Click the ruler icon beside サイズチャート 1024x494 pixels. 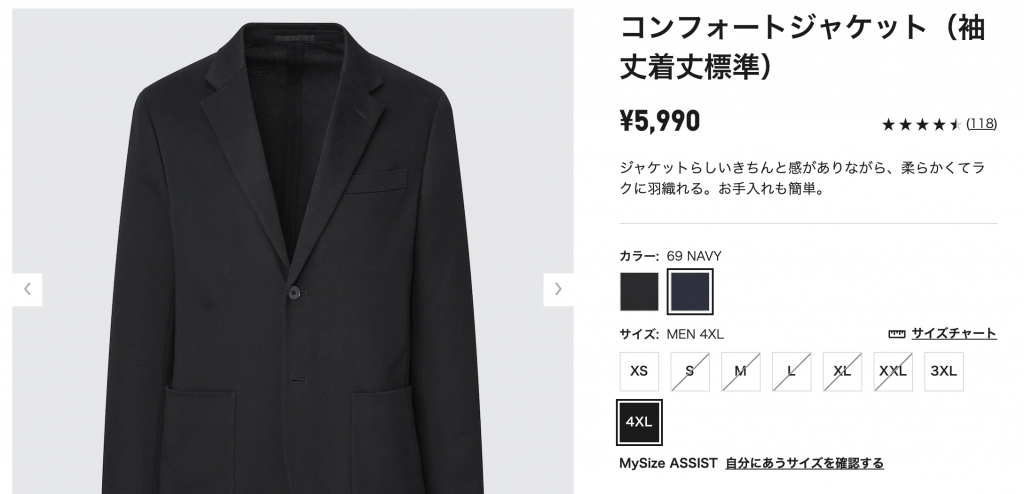[896, 334]
